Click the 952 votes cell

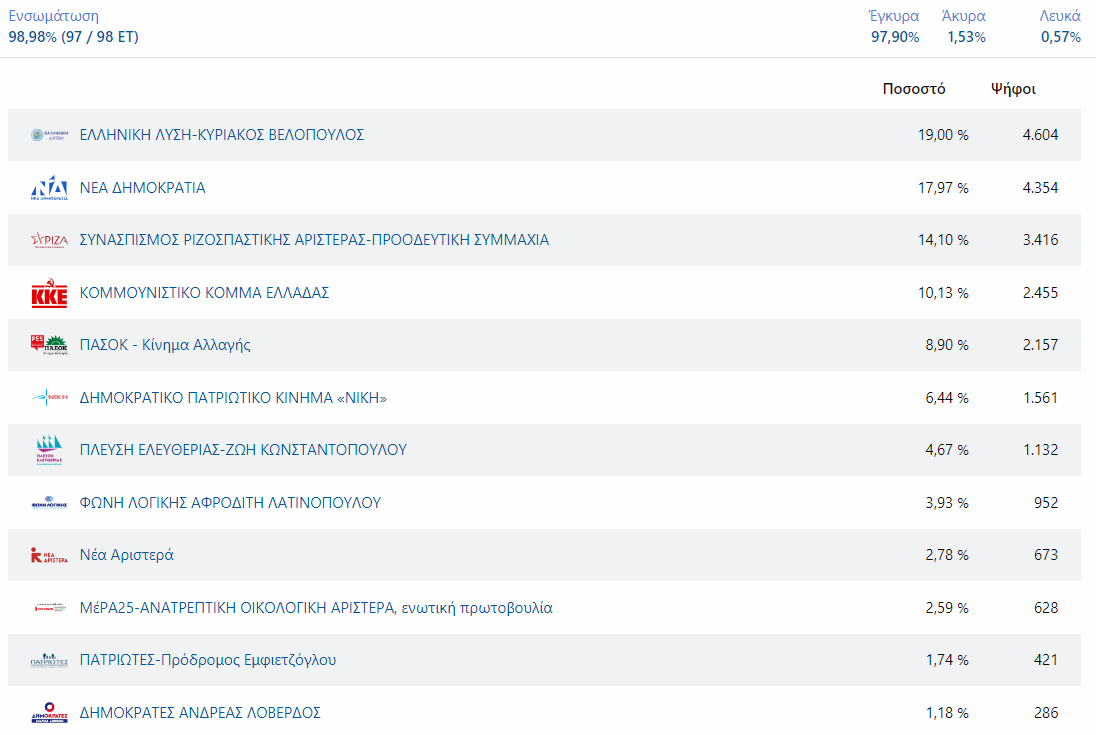click(1046, 502)
